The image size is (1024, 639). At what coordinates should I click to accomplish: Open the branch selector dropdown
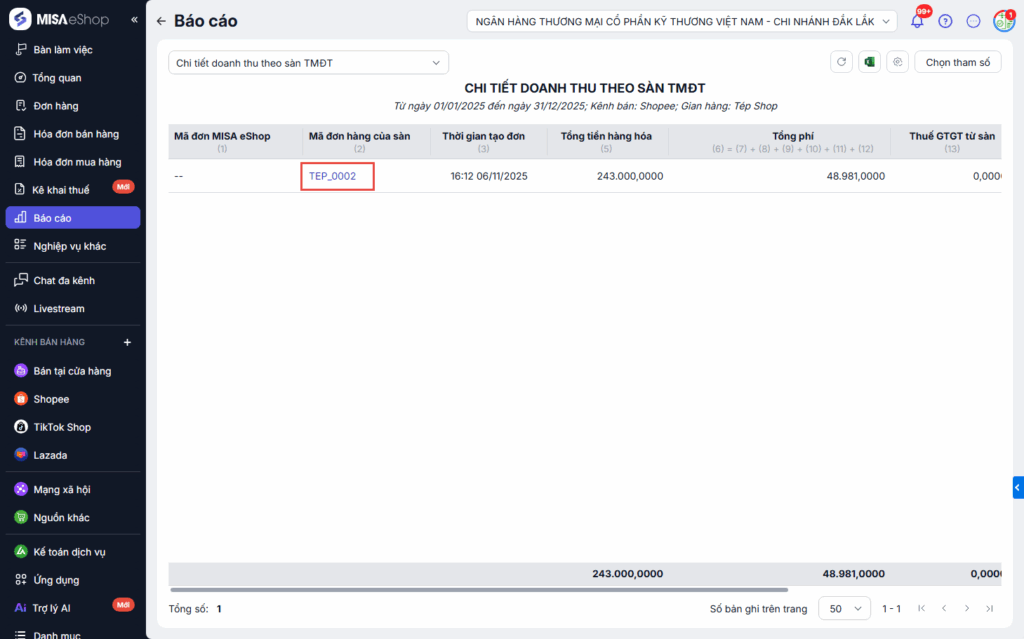[x=682, y=22]
